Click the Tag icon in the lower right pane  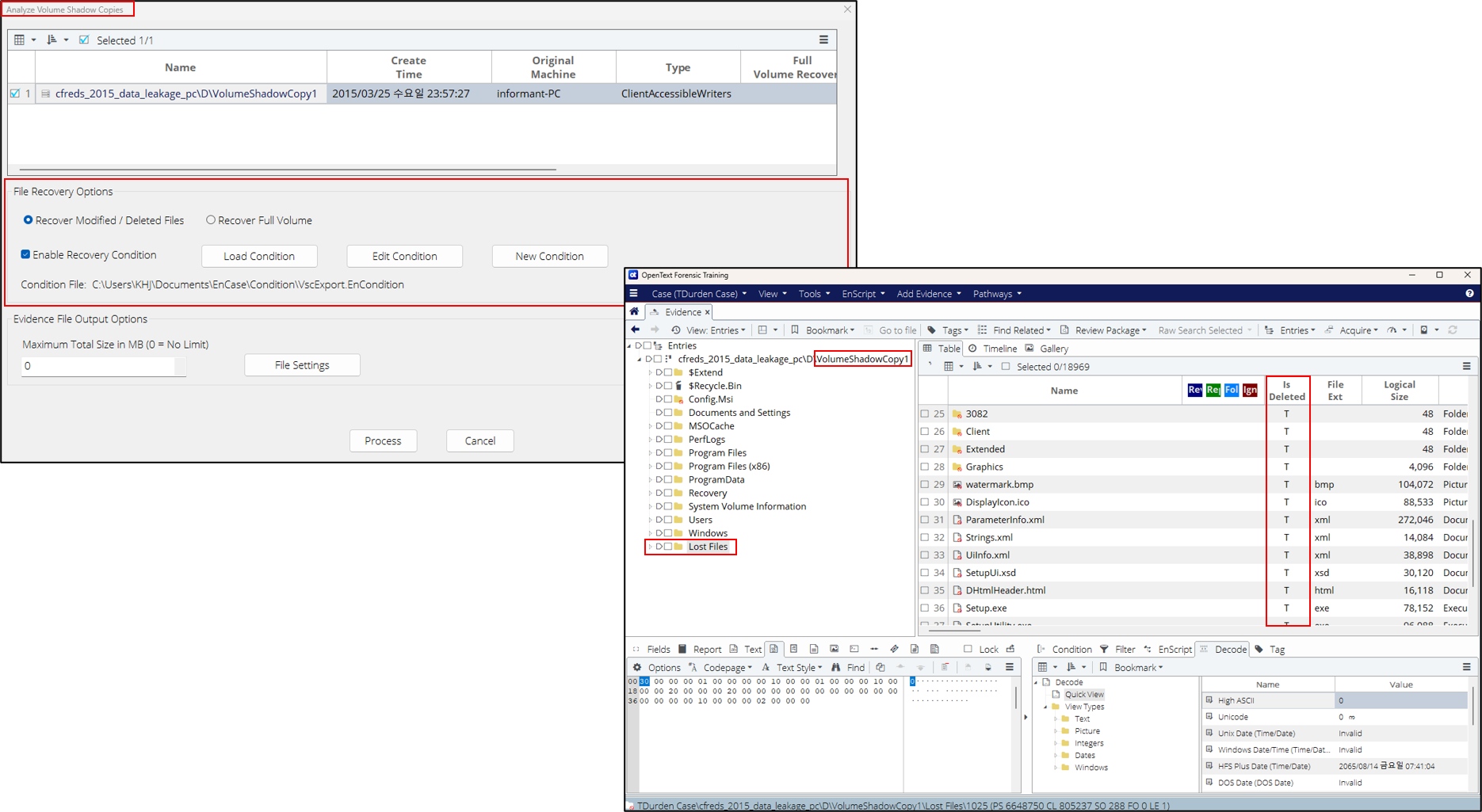tap(1259, 650)
